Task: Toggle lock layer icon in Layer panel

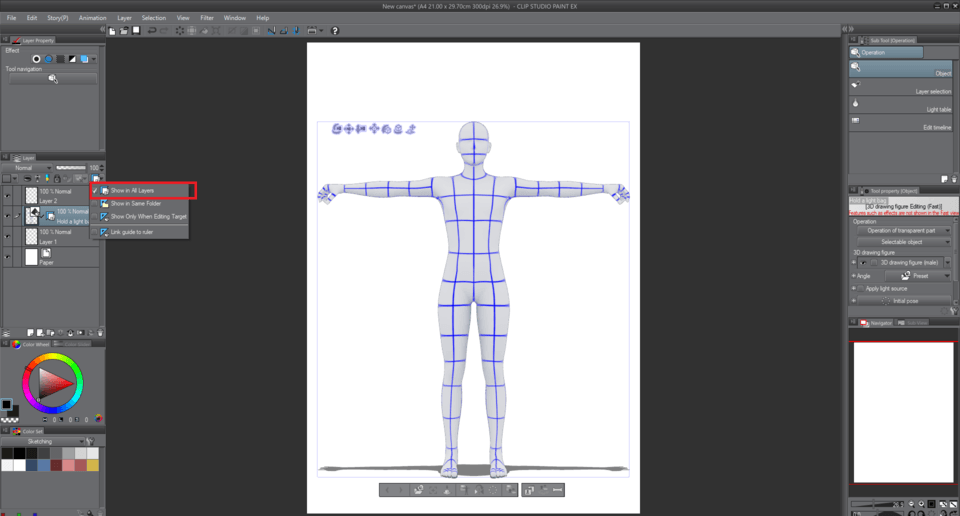Action: (57, 179)
